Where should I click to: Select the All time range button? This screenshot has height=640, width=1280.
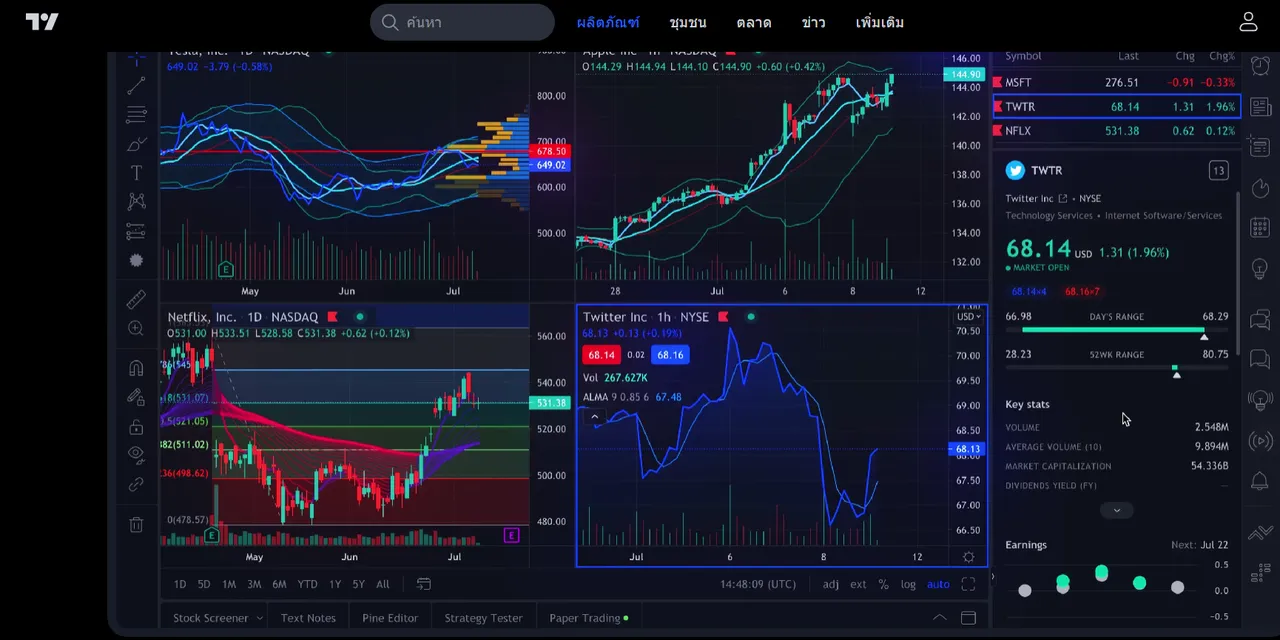382,584
